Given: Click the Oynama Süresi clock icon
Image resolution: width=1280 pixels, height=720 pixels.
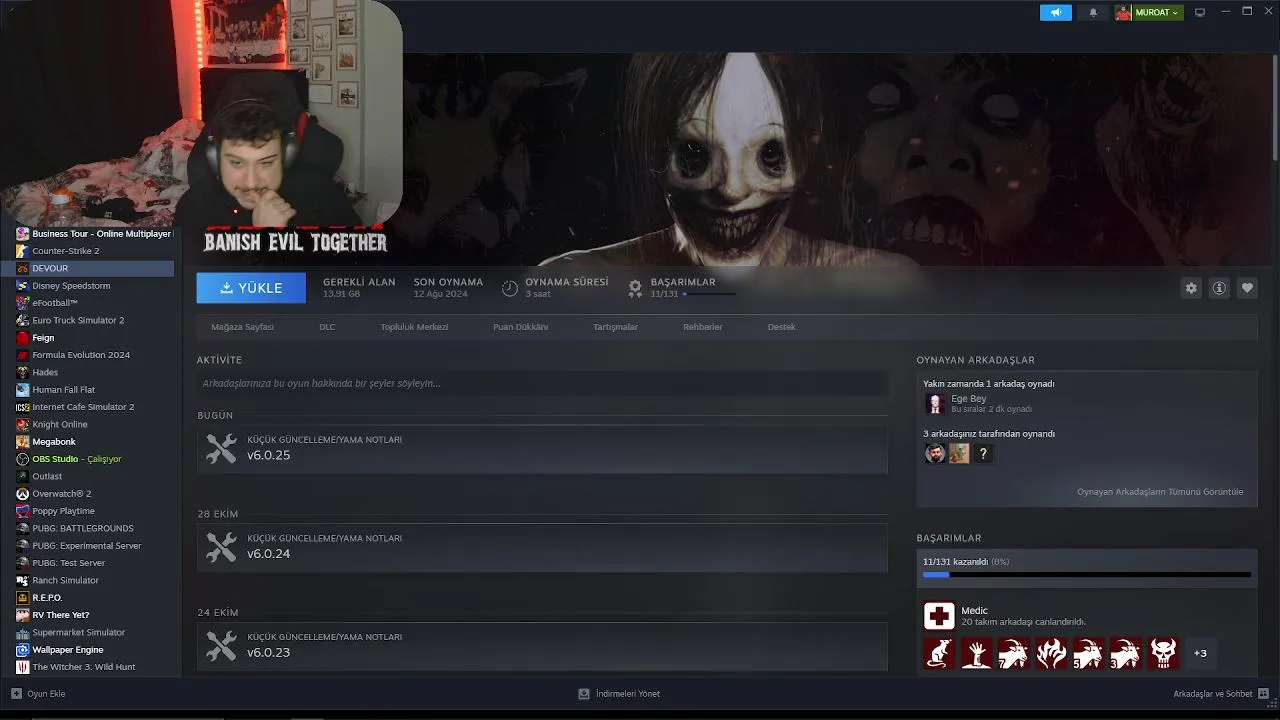Looking at the screenshot, I should click(510, 288).
